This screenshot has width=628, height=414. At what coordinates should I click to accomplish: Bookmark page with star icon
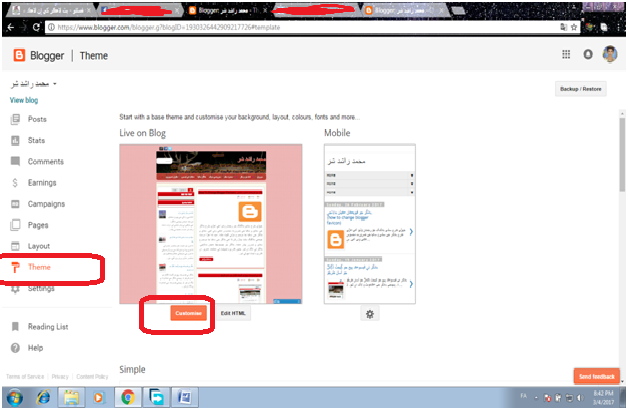pos(574,27)
